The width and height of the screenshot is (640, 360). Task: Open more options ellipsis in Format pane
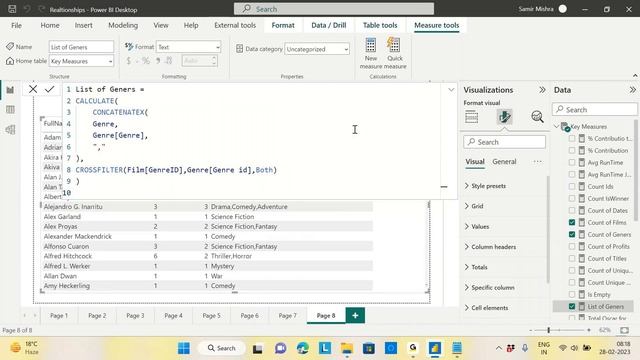(537, 162)
